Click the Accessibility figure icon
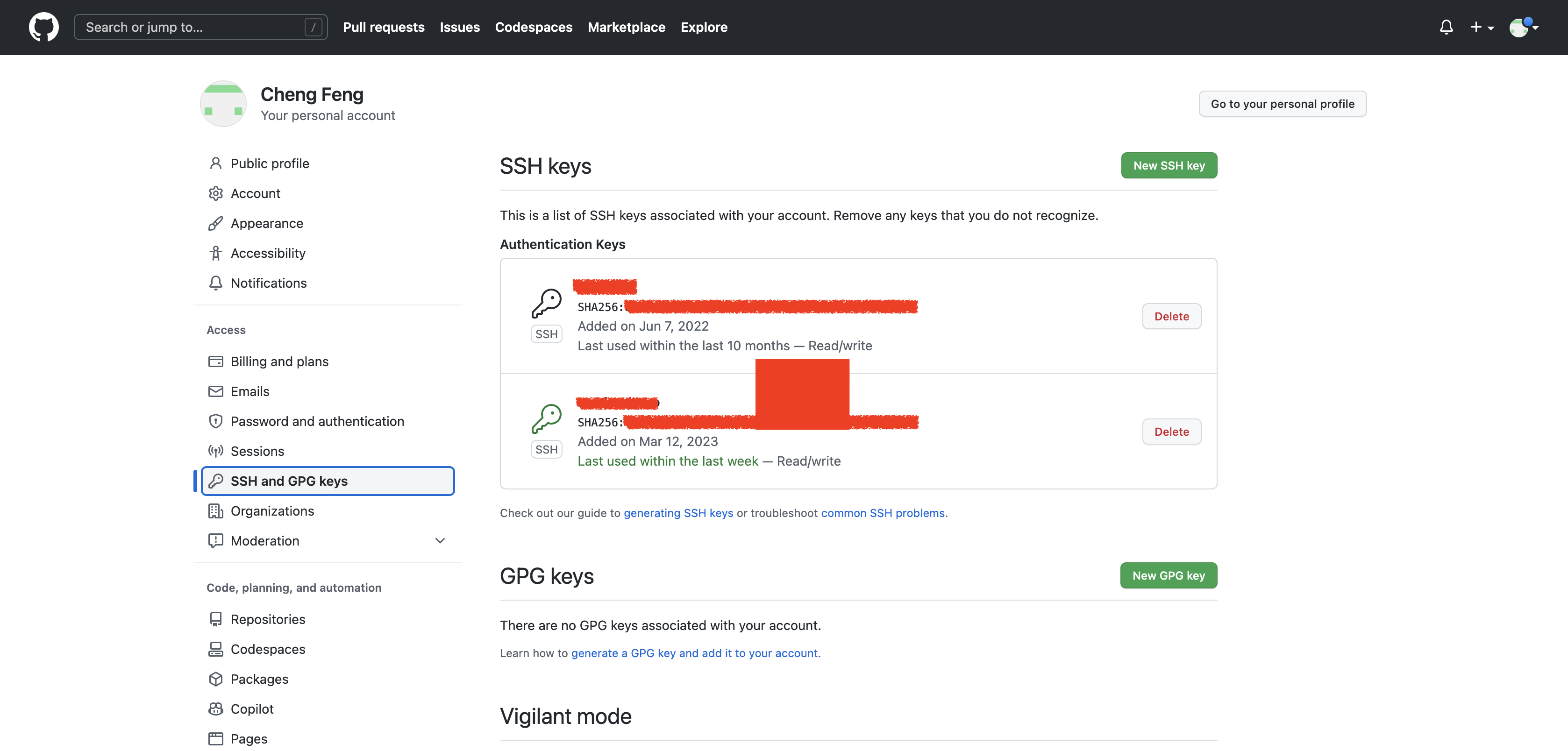This screenshot has height=751, width=1568. coord(215,253)
